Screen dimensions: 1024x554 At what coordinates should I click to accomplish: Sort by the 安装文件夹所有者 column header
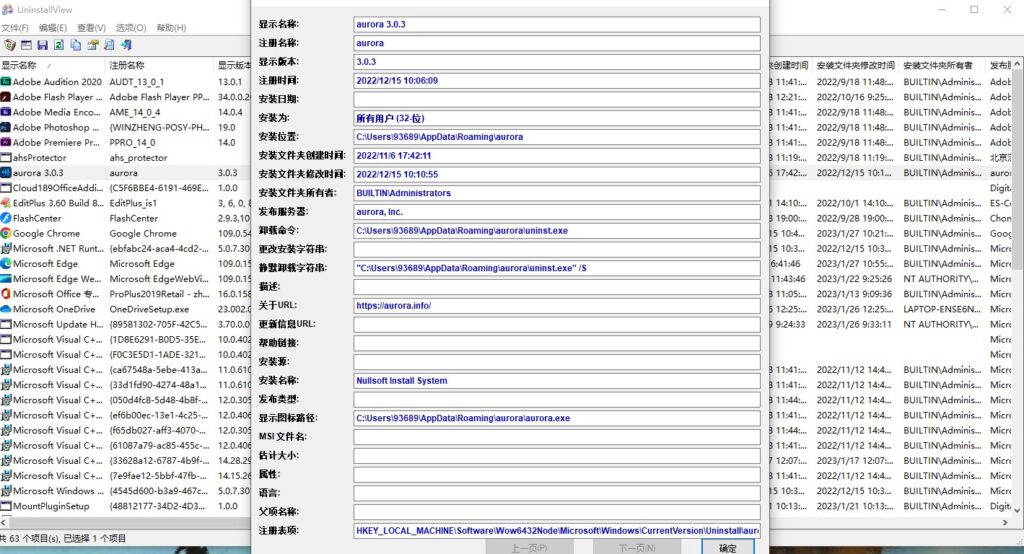[942, 65]
